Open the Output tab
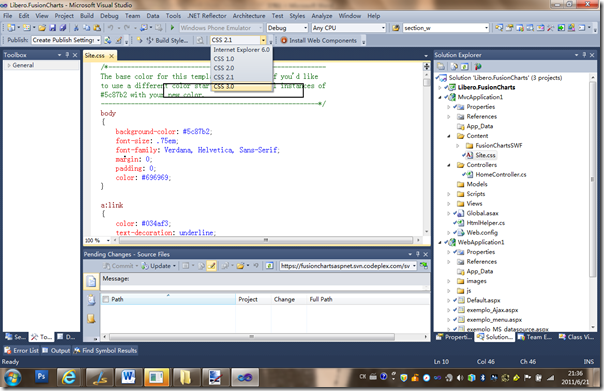The width and height of the screenshot is (604, 391). [x=56, y=351]
